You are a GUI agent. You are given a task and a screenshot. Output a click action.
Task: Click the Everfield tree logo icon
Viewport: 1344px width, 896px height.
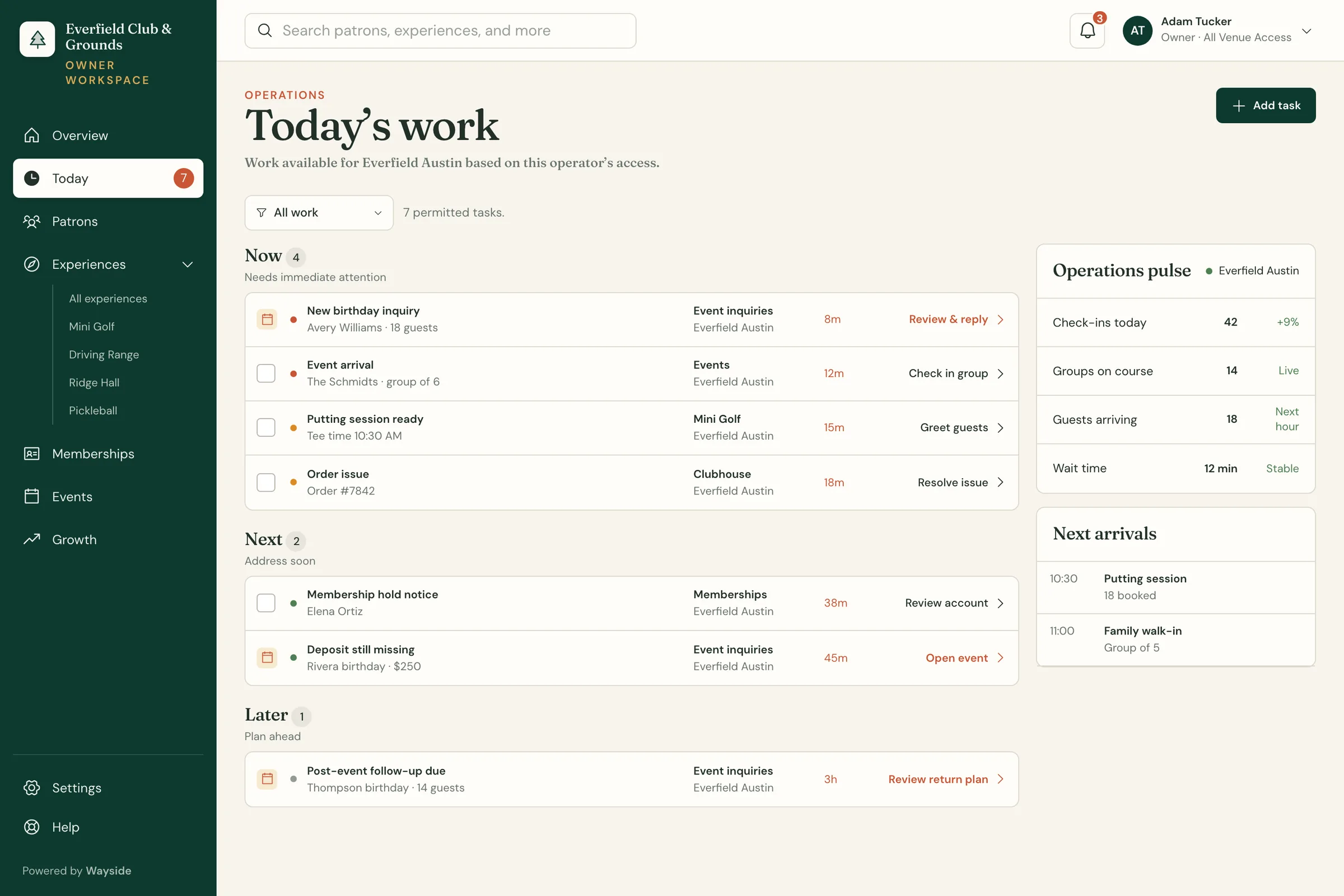(37, 39)
